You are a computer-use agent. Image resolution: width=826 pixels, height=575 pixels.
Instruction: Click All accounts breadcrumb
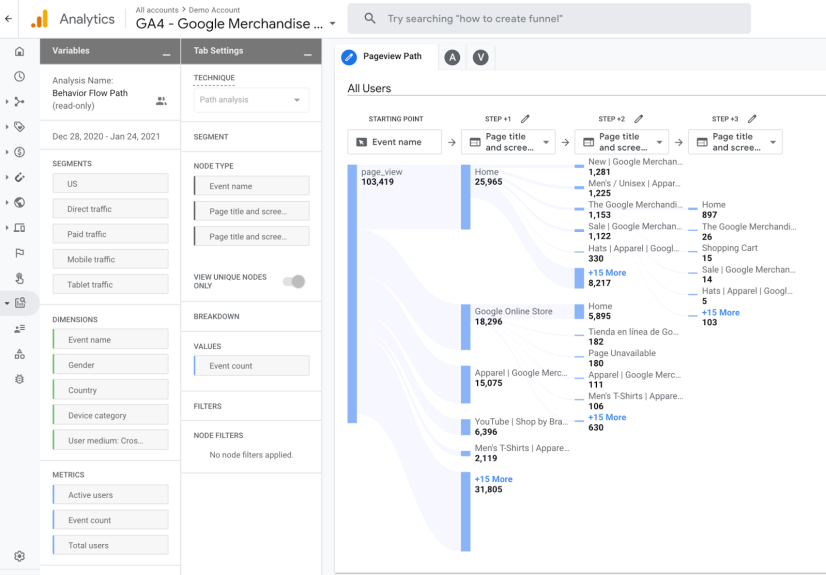coord(157,10)
